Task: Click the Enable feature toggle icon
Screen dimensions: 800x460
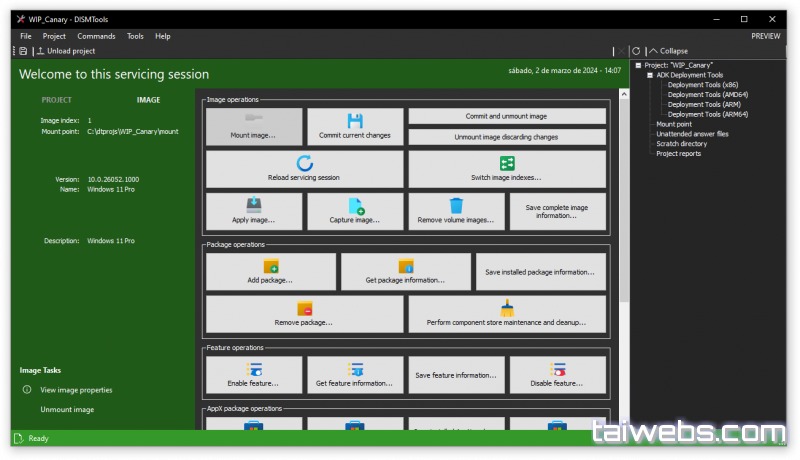Action: pos(254,370)
